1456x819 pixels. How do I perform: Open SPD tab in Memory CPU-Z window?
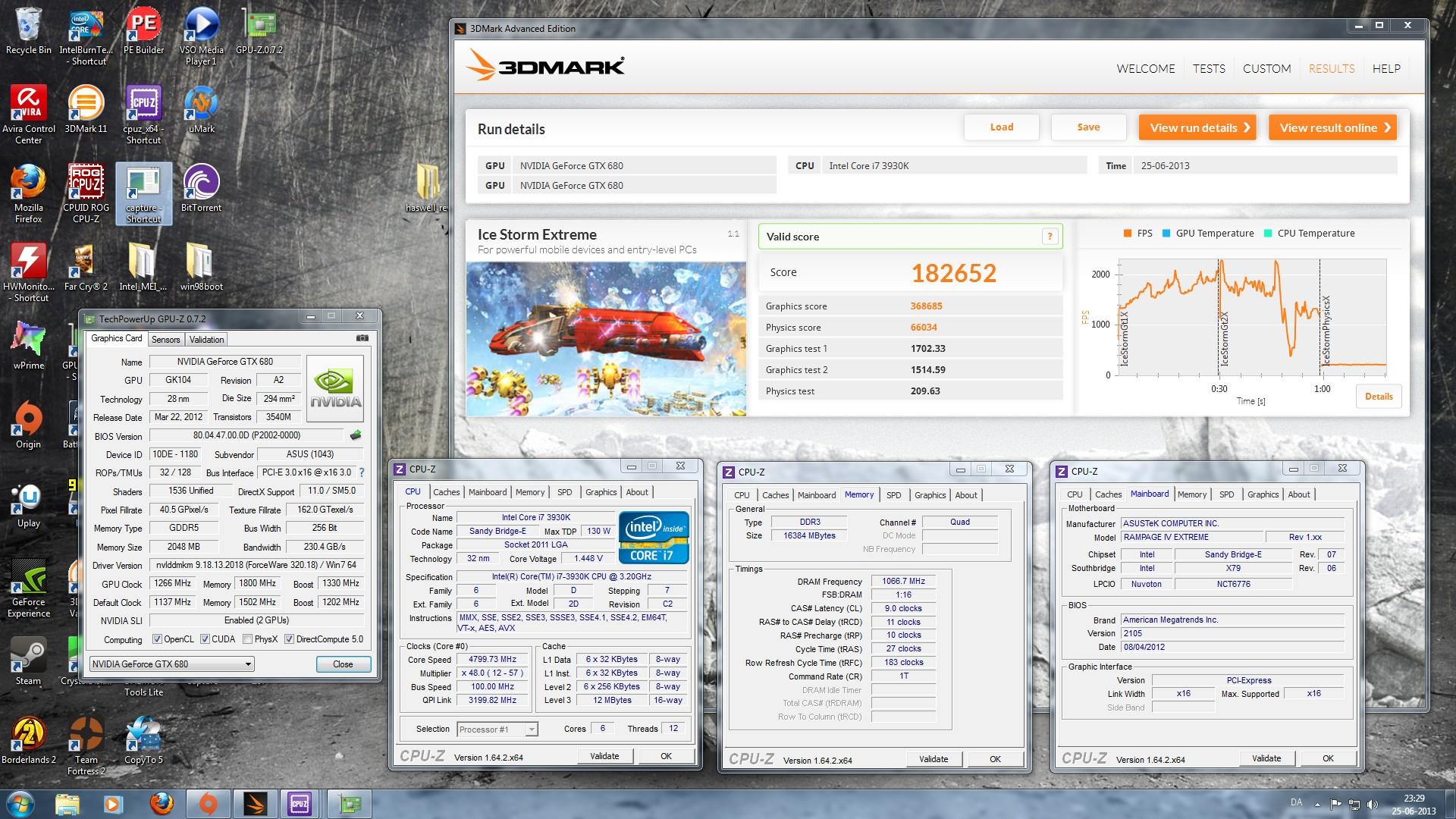tap(894, 495)
